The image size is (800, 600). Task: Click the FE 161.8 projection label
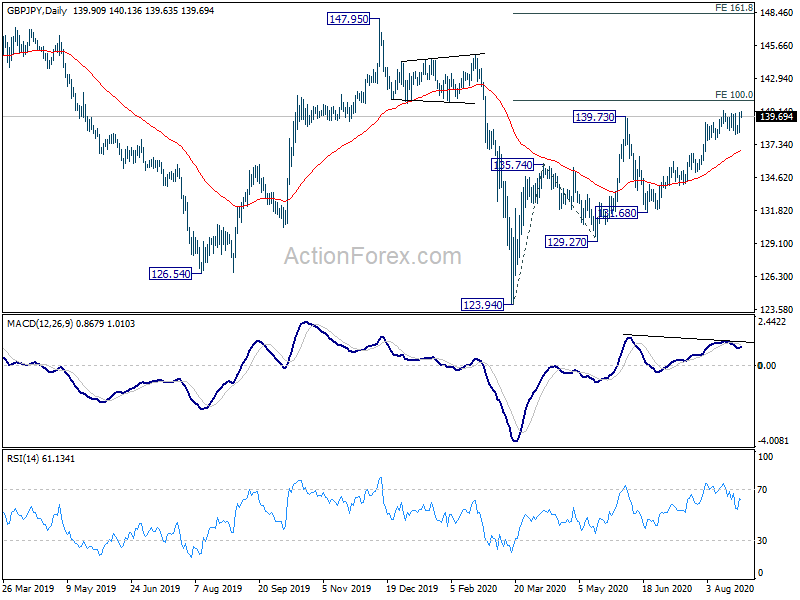click(x=734, y=8)
